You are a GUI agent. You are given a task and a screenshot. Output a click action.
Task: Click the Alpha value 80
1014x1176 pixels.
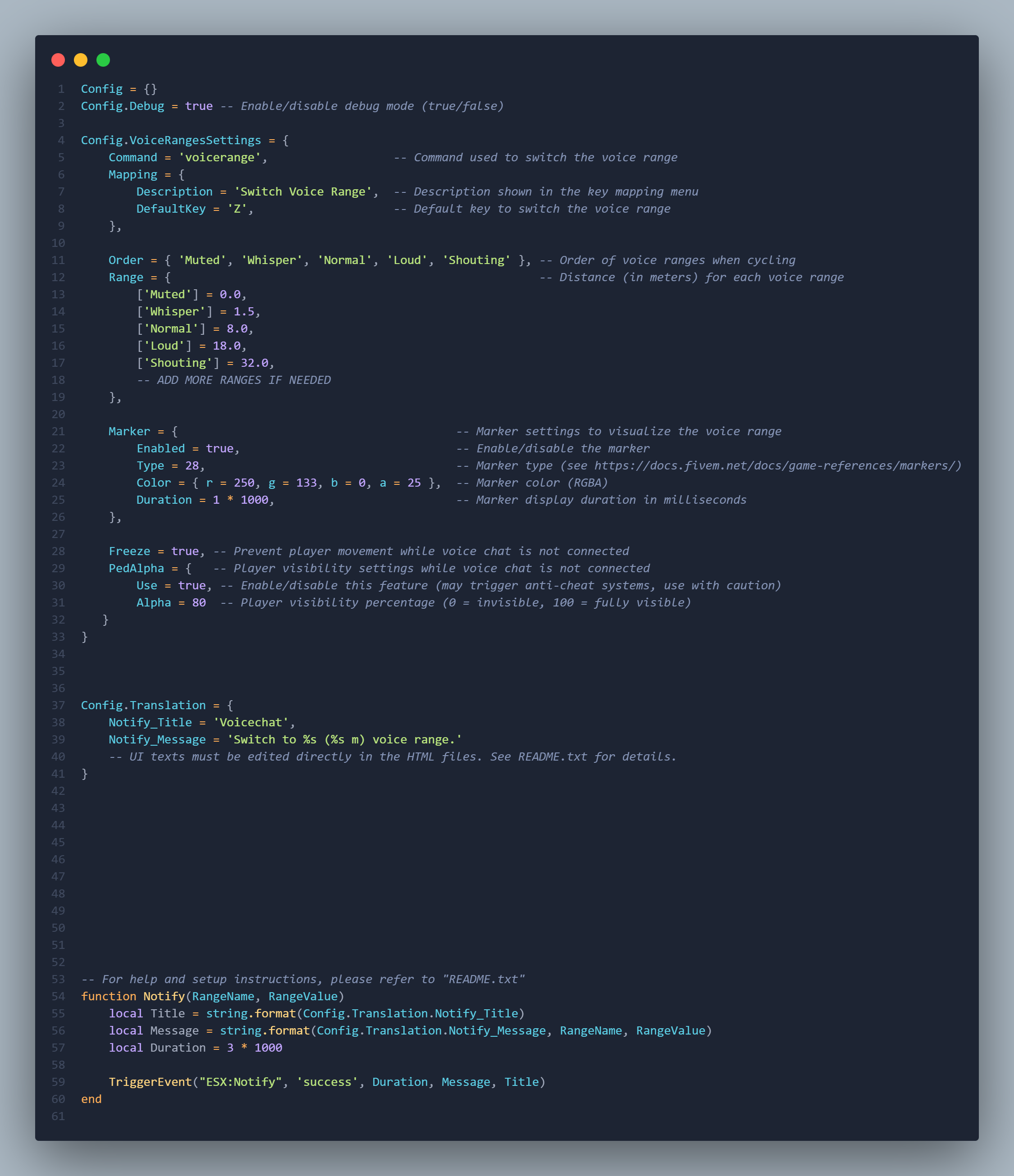[x=199, y=602]
